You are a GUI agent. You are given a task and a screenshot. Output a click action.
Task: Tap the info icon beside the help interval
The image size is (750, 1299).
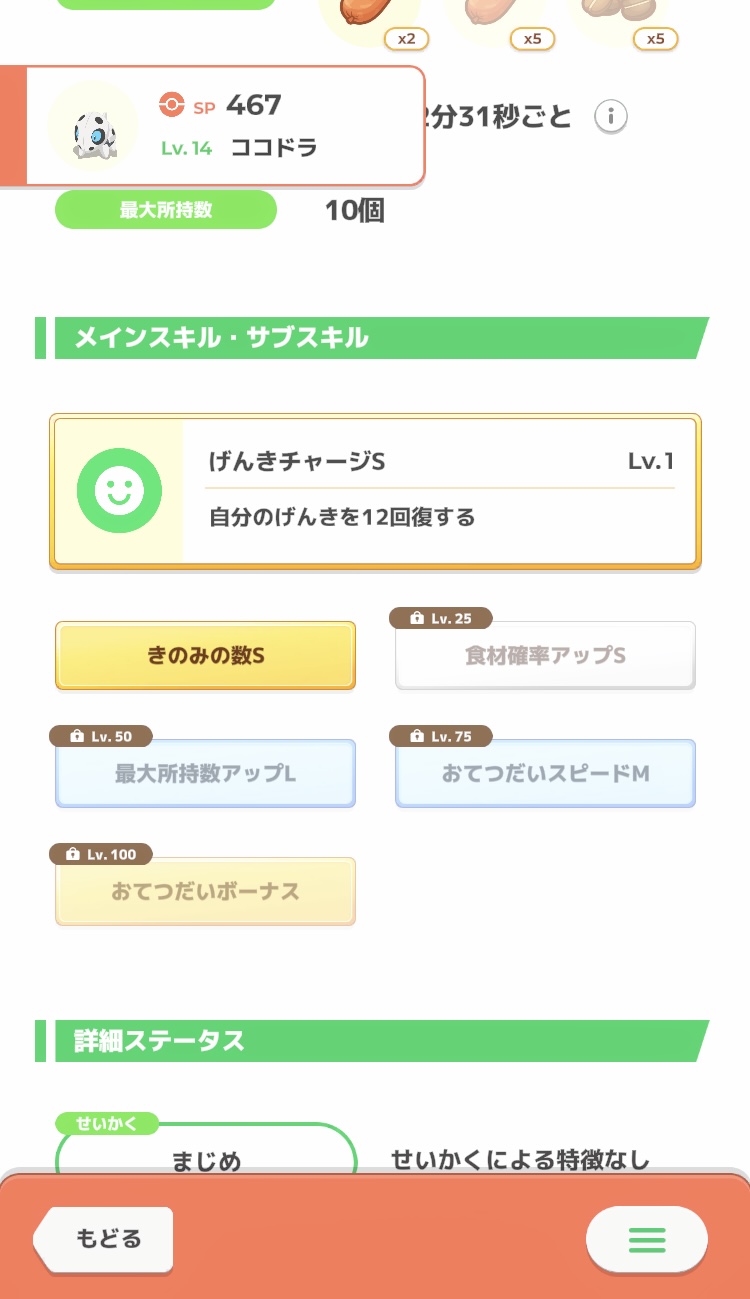[611, 117]
